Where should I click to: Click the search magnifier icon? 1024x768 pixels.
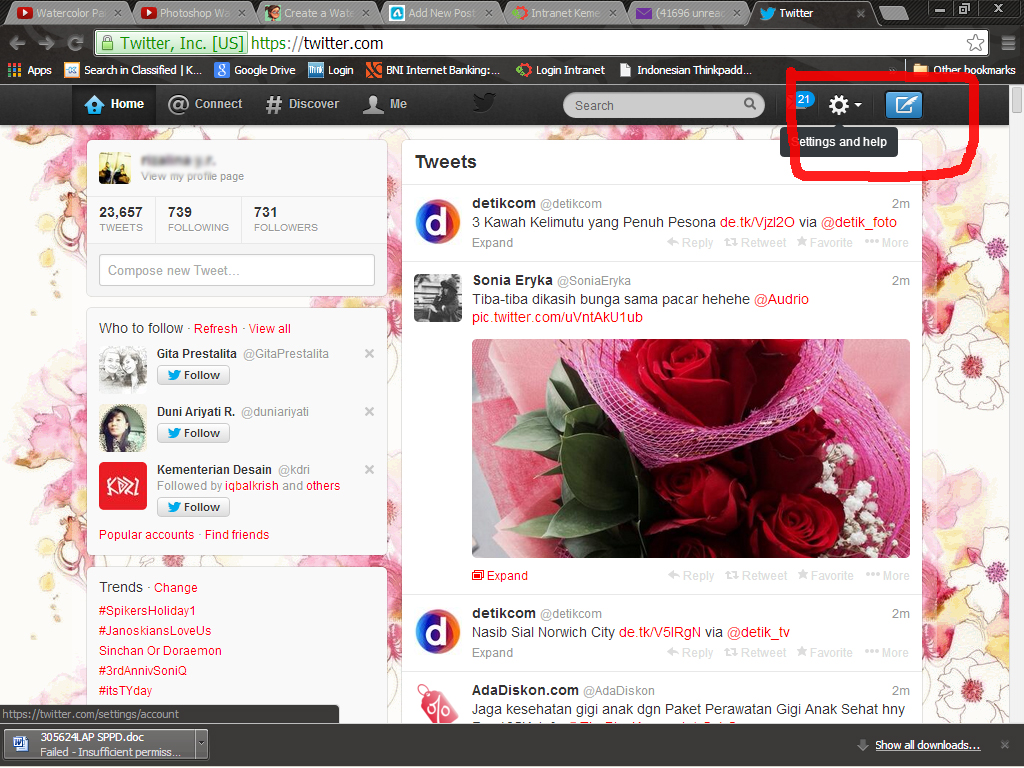(x=750, y=104)
